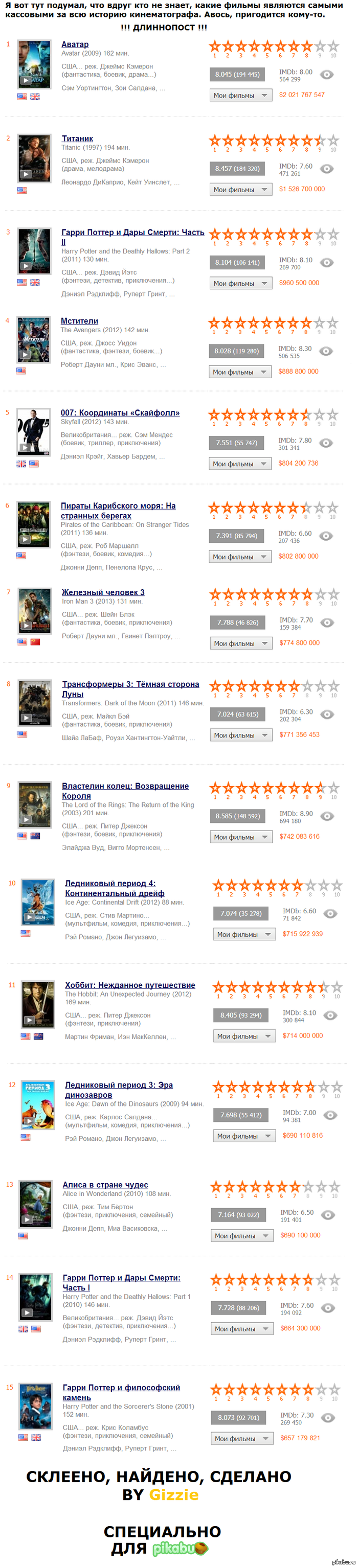Open the 'Железный человек 3' title link
The image size is (358, 1568).
(x=103, y=592)
